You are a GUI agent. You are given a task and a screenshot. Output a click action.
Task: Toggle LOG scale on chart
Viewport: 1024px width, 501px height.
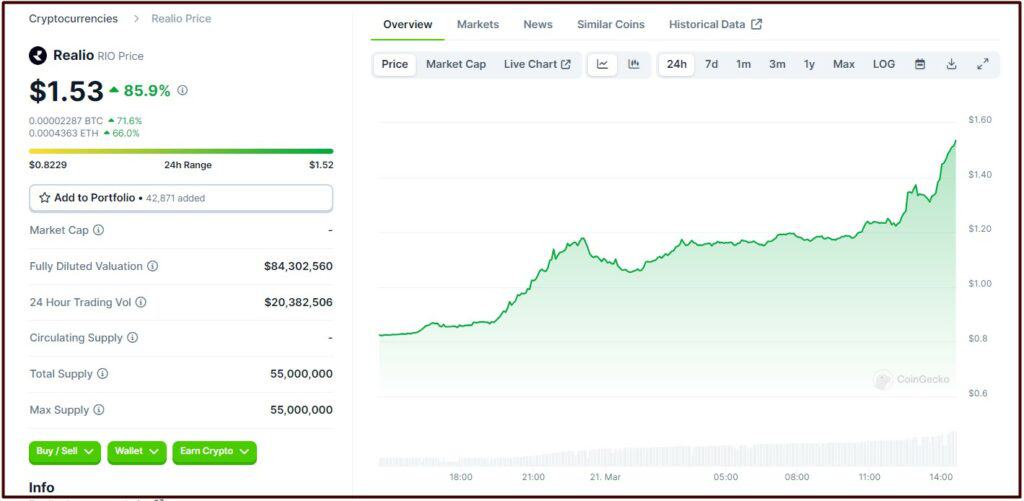884,64
